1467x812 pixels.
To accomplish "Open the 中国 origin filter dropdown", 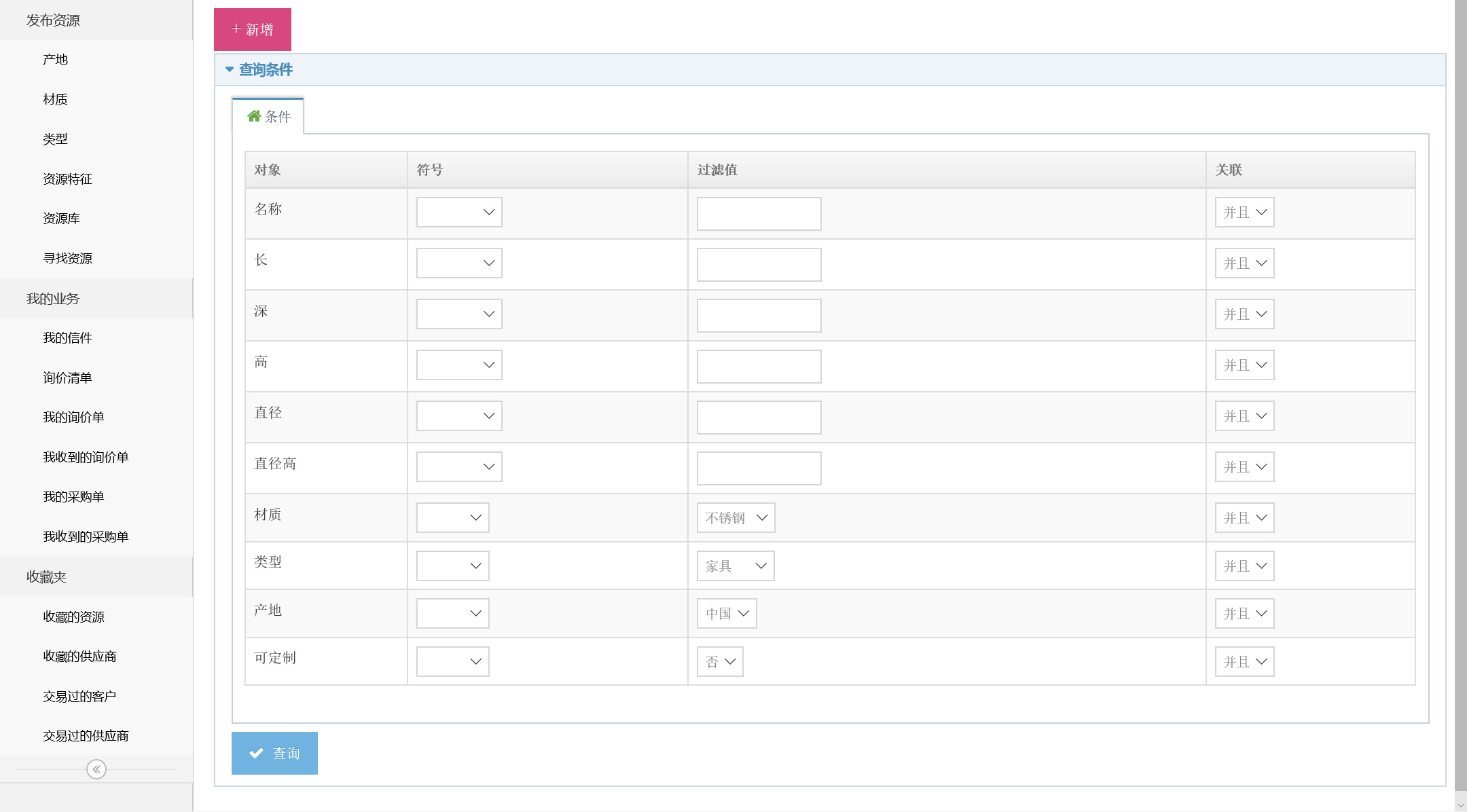I will pos(727,613).
